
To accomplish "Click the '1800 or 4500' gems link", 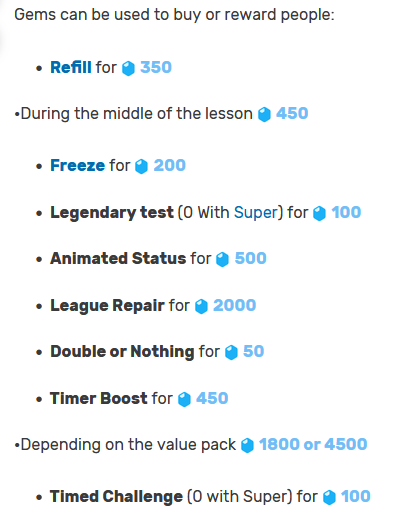I will tap(313, 444).
